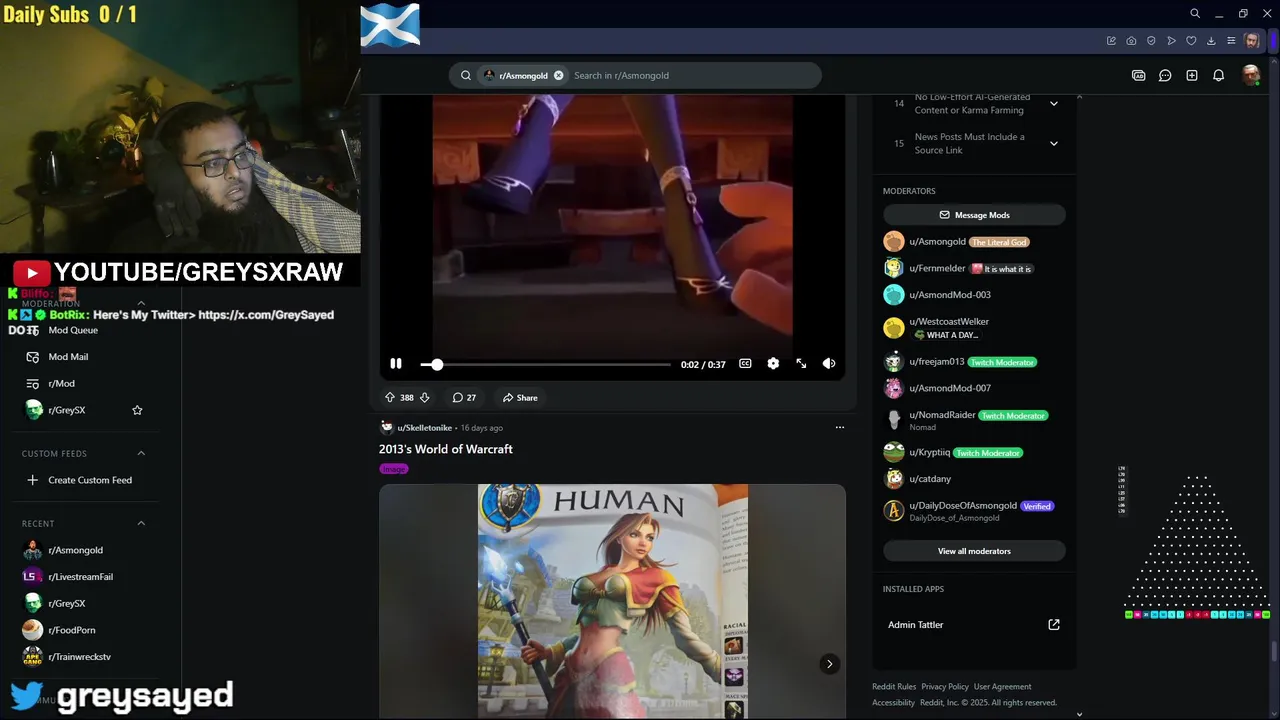This screenshot has height=720, width=1280.
Task: Open Mod Queue in sidebar
Action: point(73,330)
